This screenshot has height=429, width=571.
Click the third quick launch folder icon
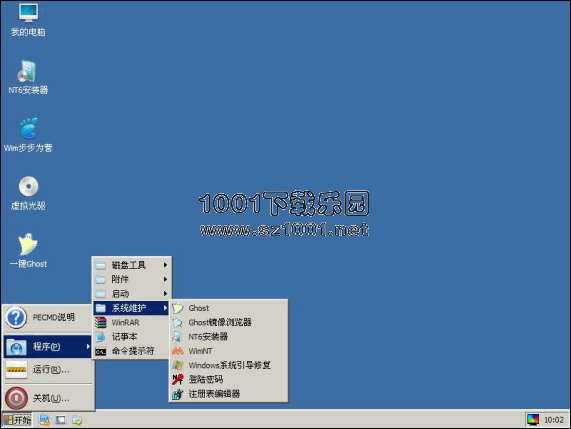coord(77,420)
